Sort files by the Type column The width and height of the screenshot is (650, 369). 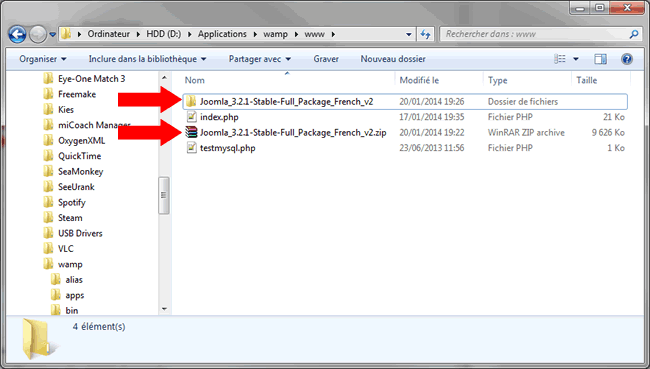(527, 80)
